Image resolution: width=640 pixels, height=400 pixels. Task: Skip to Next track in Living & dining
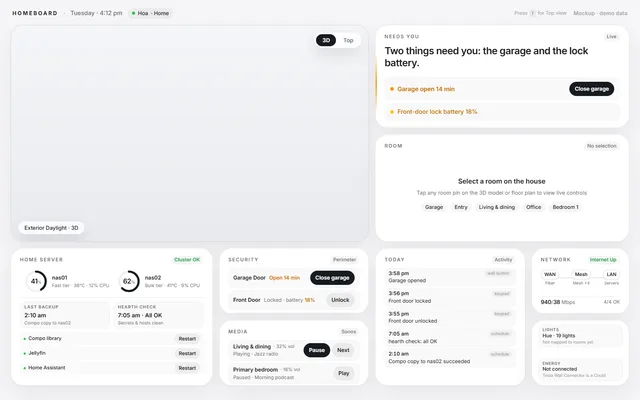[343, 350]
